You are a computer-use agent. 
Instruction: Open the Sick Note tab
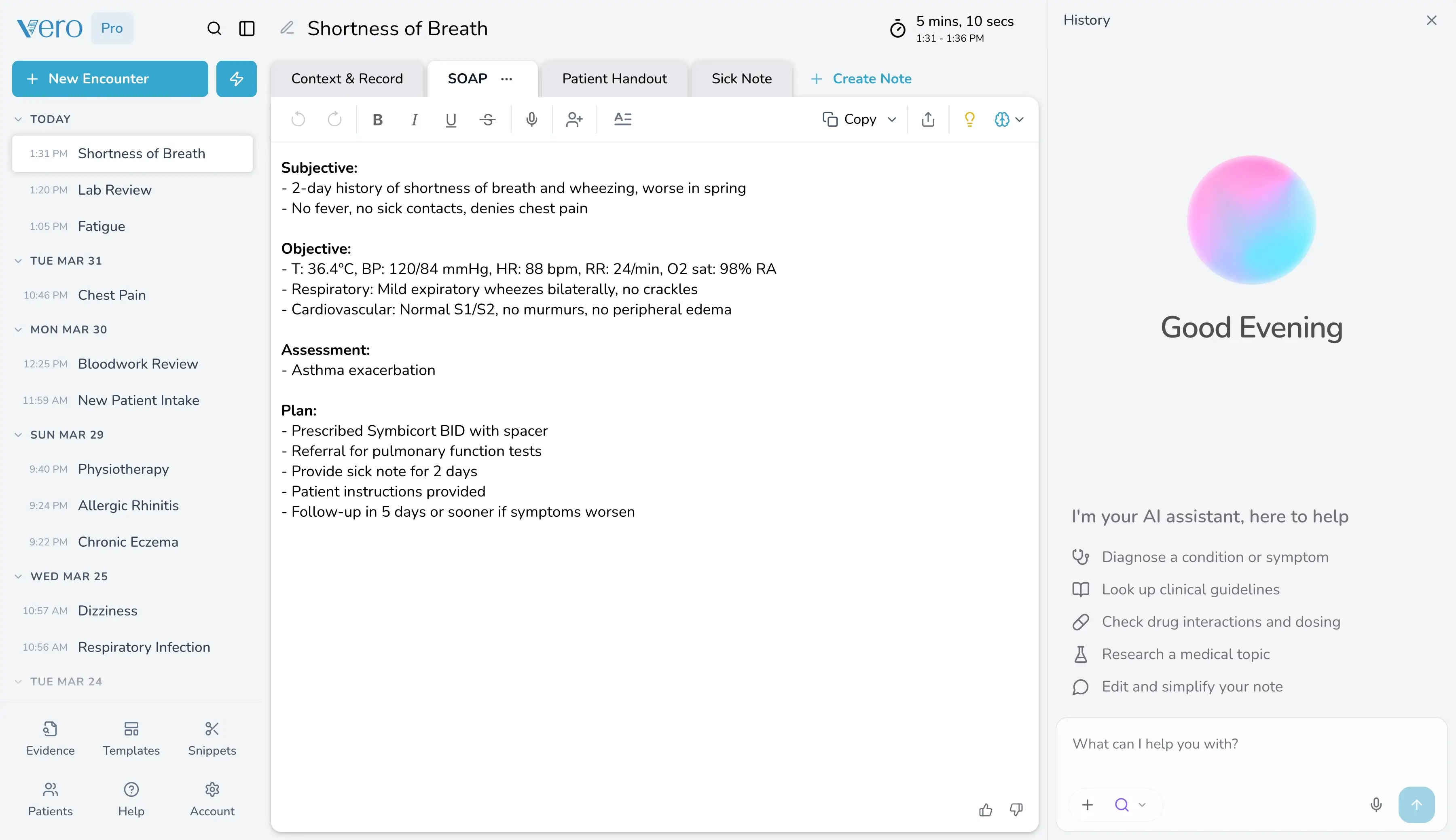742,78
